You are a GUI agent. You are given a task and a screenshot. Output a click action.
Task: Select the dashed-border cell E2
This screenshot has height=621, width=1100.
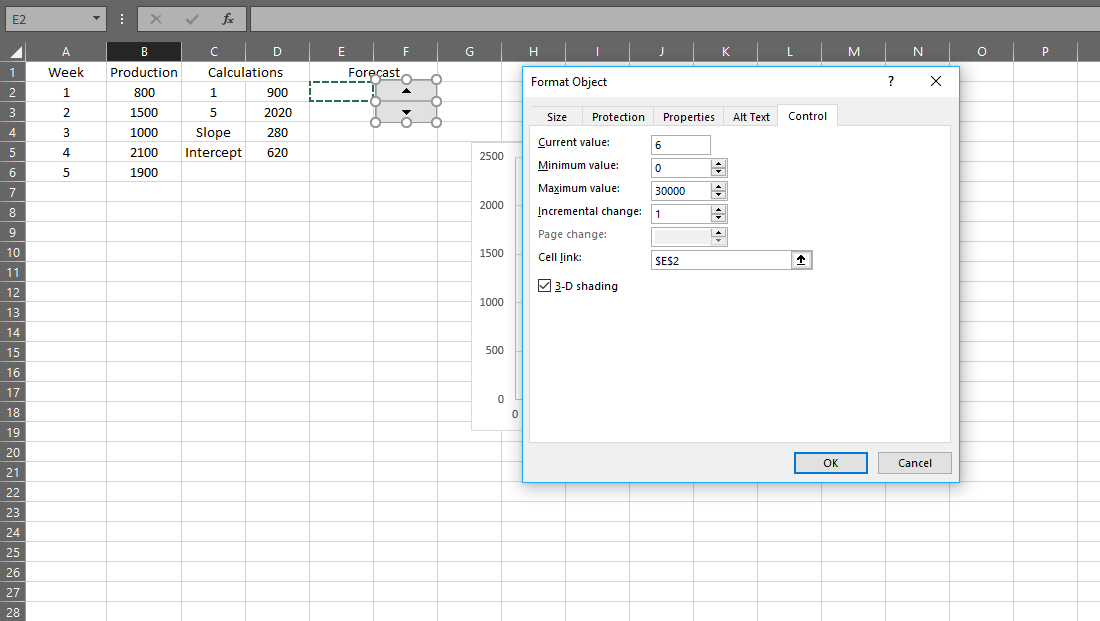click(341, 92)
